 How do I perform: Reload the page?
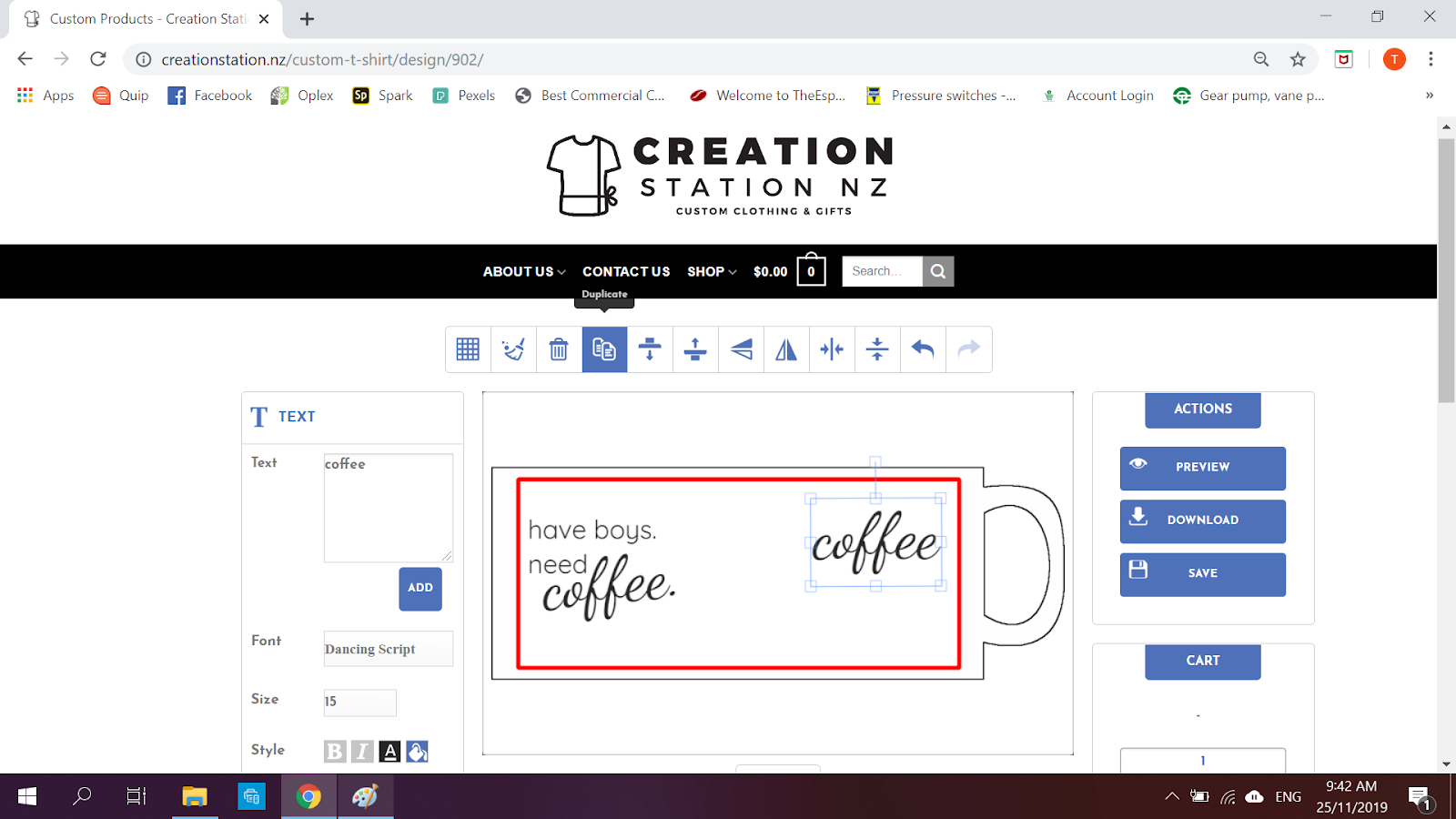[x=98, y=59]
